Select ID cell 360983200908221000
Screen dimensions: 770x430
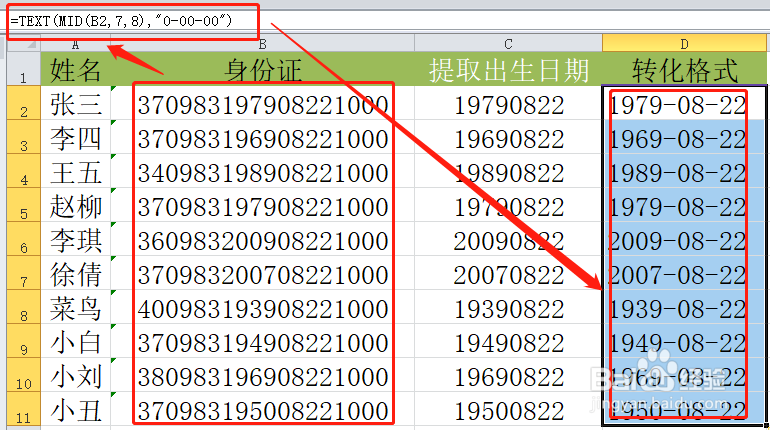click(263, 239)
